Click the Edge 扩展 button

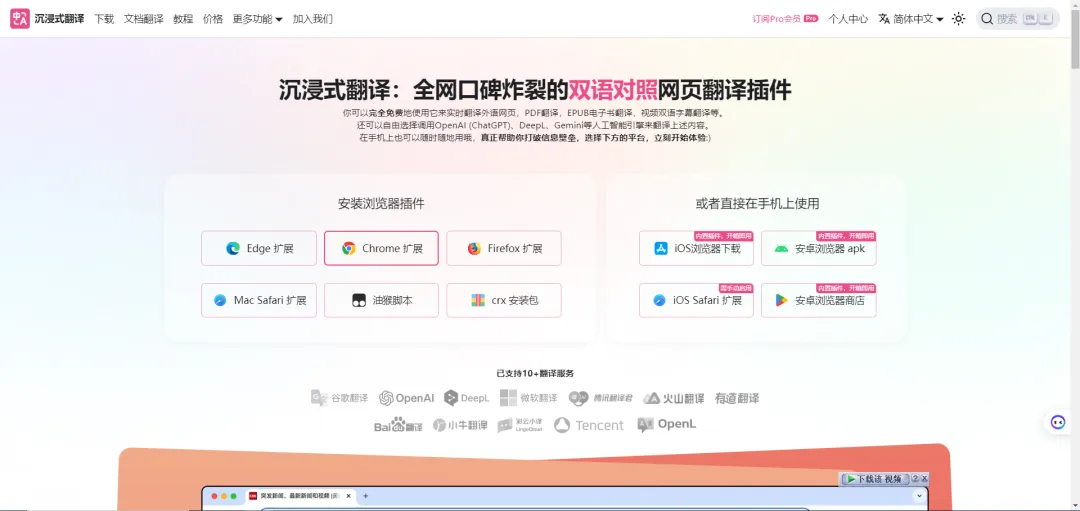pyautogui.click(x=259, y=249)
